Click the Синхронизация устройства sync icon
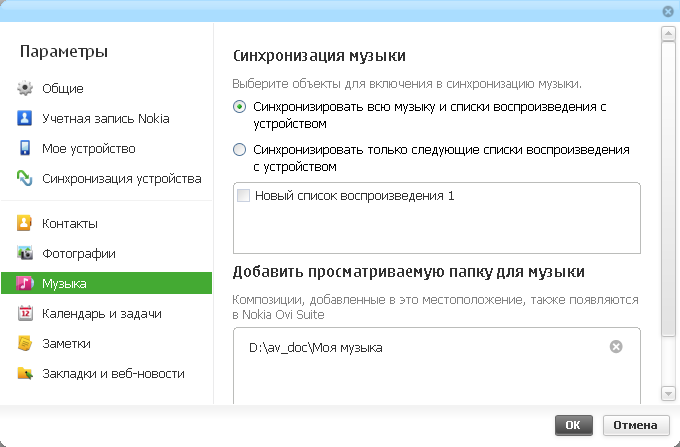The height and width of the screenshot is (447, 680). [25, 178]
